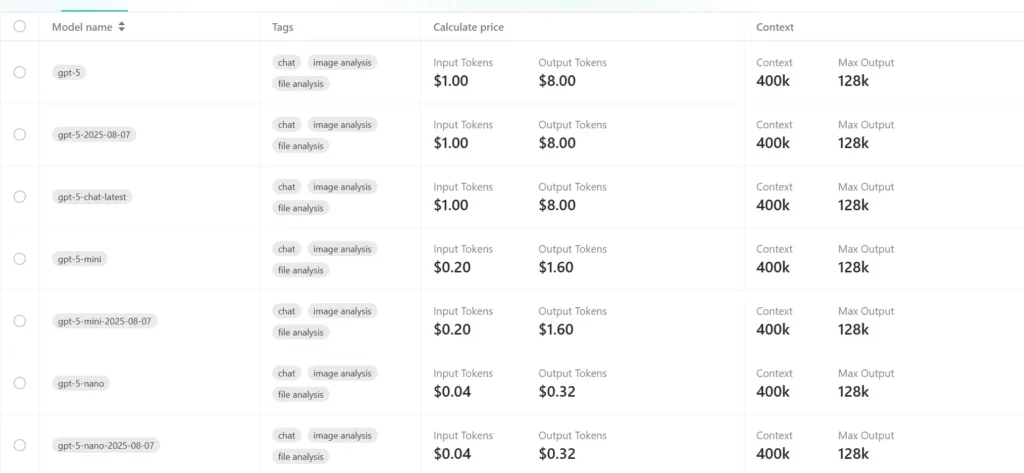Click the Calculate price column header

[468, 27]
